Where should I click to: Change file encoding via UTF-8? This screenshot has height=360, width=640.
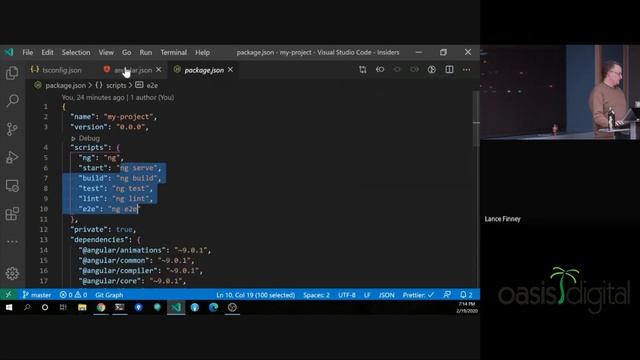pyautogui.click(x=347, y=295)
